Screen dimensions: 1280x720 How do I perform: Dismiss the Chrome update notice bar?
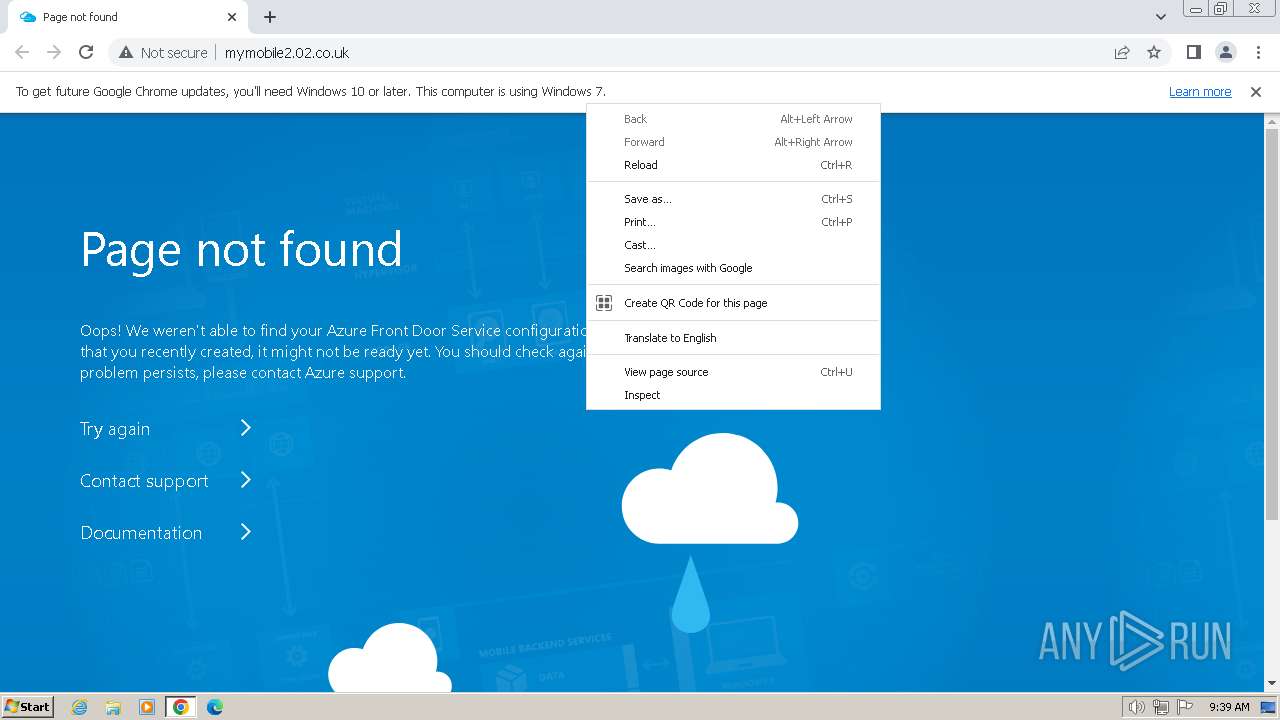pos(1256,91)
